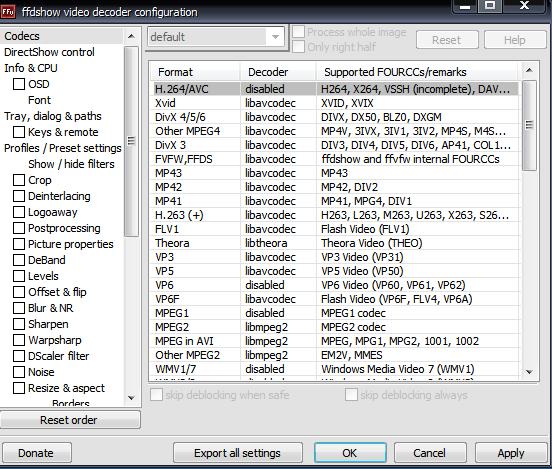Enable the Keys & remote checkbox
Image resolution: width=552 pixels, height=469 pixels.
click(x=19, y=132)
